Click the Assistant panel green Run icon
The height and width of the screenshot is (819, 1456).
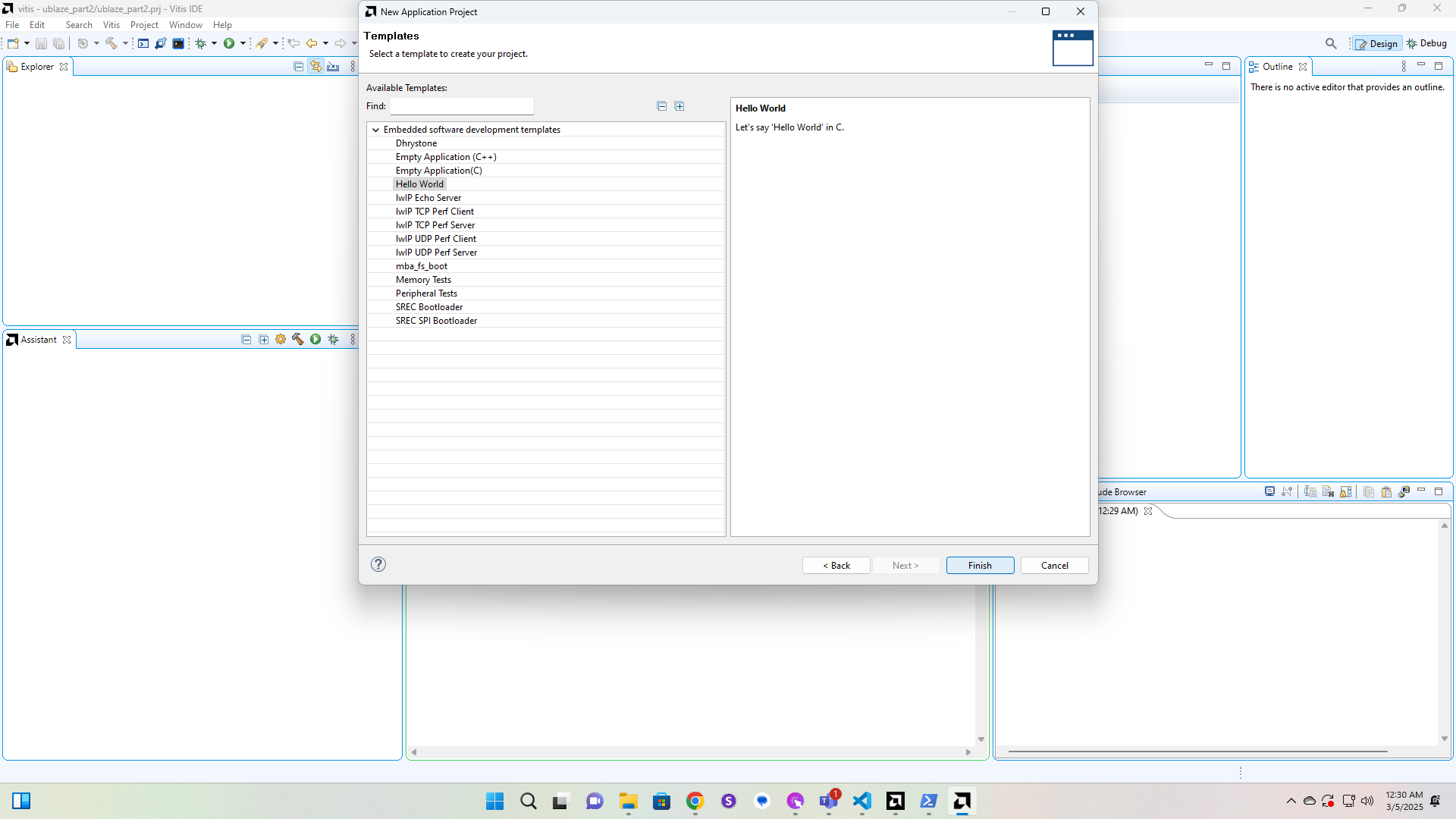click(x=315, y=340)
